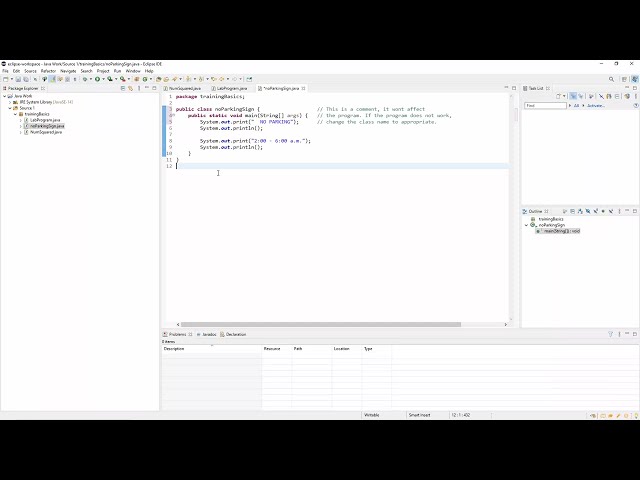Click Smart Insert in the status bar

[x=420, y=415]
